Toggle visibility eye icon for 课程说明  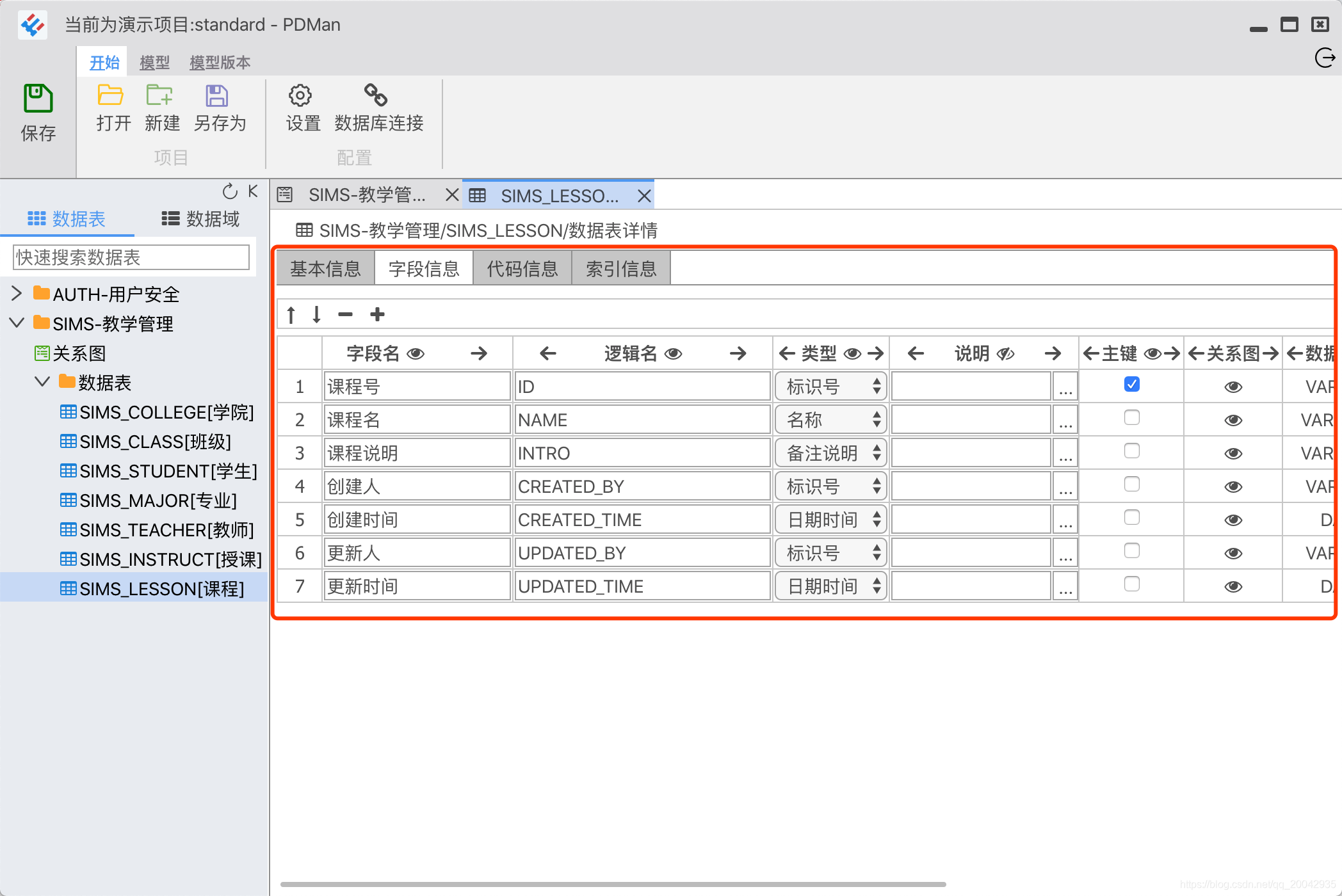point(1231,452)
